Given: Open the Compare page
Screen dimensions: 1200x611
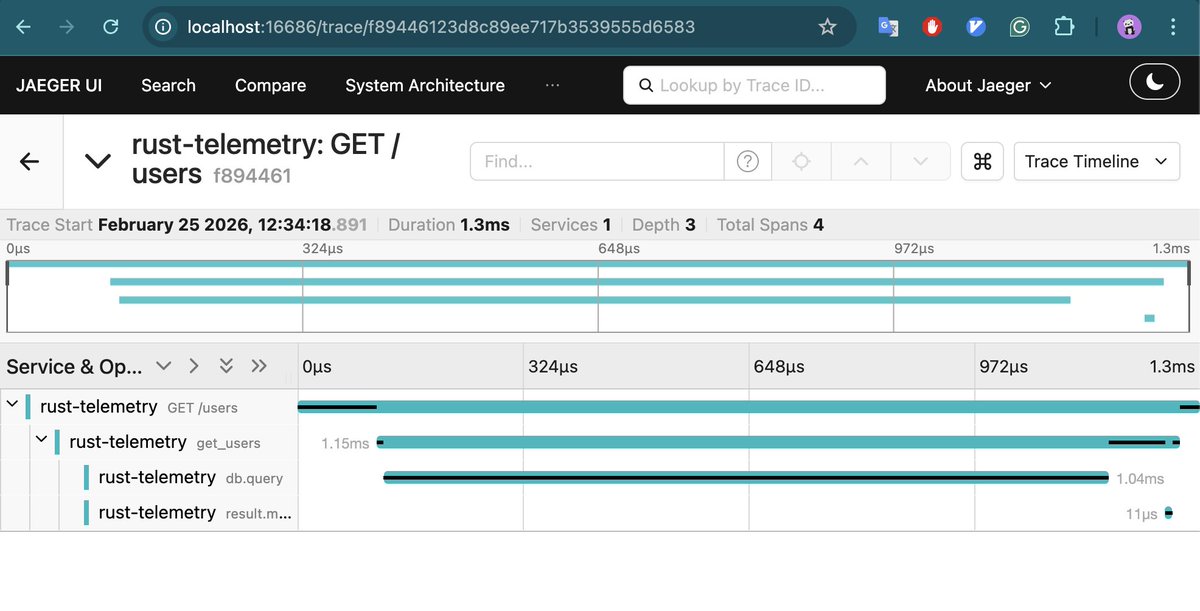Looking at the screenshot, I should coord(270,85).
